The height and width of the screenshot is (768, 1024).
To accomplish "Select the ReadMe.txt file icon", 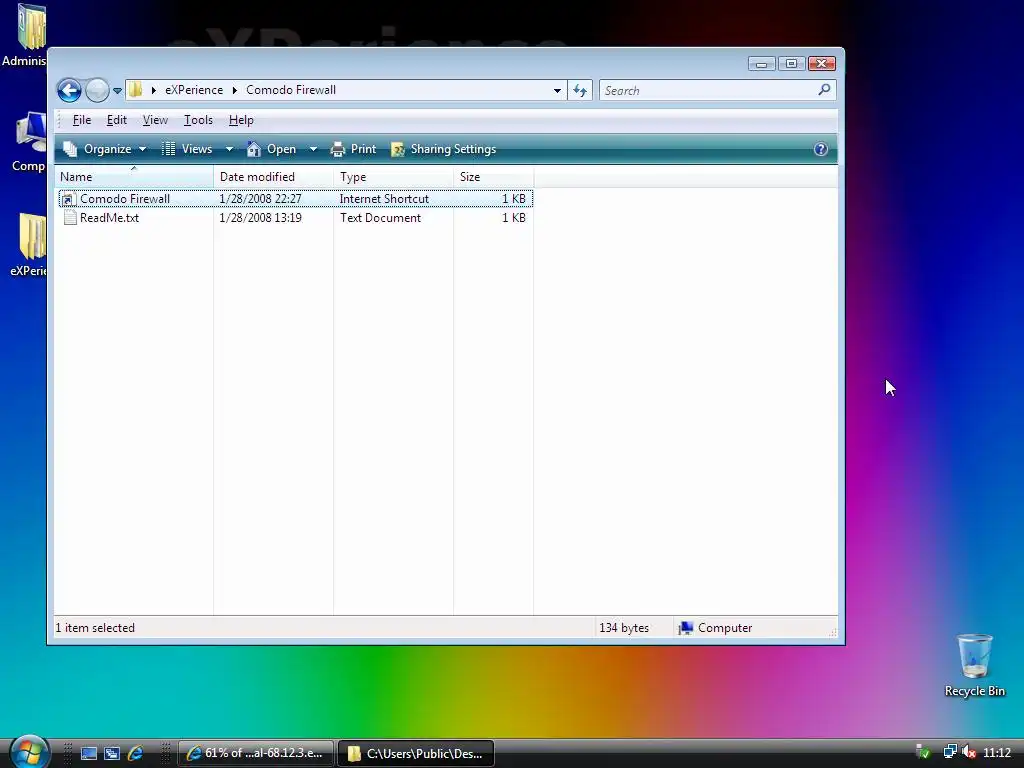I will tap(70, 217).
